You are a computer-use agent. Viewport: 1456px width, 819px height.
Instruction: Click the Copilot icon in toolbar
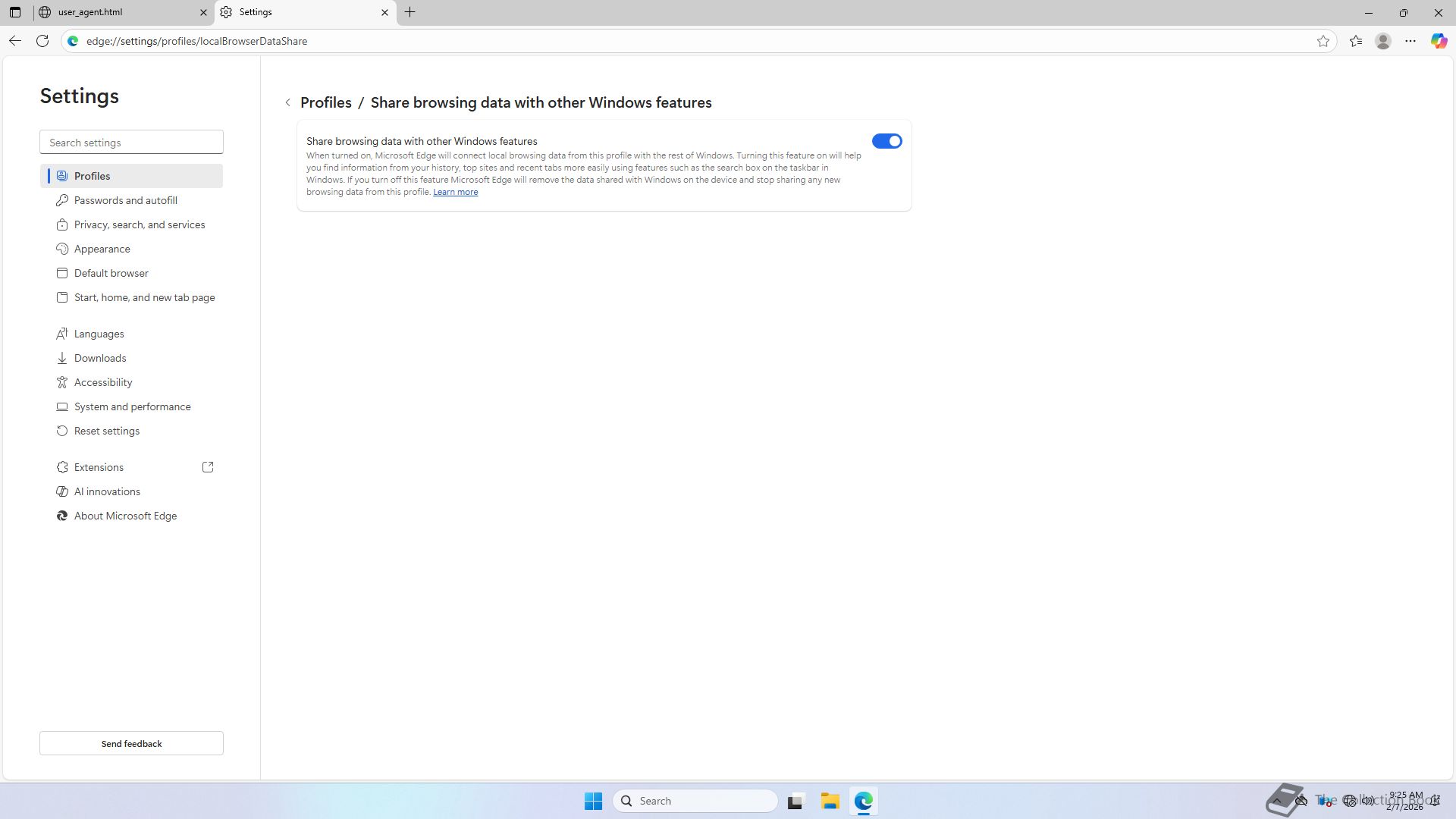tap(1439, 41)
